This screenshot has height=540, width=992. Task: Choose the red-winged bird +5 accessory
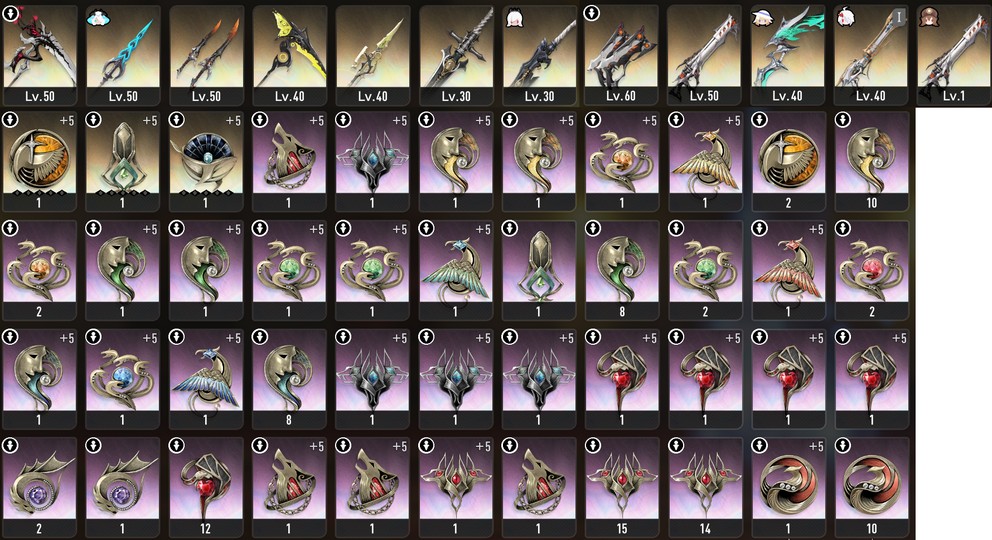[788, 270]
